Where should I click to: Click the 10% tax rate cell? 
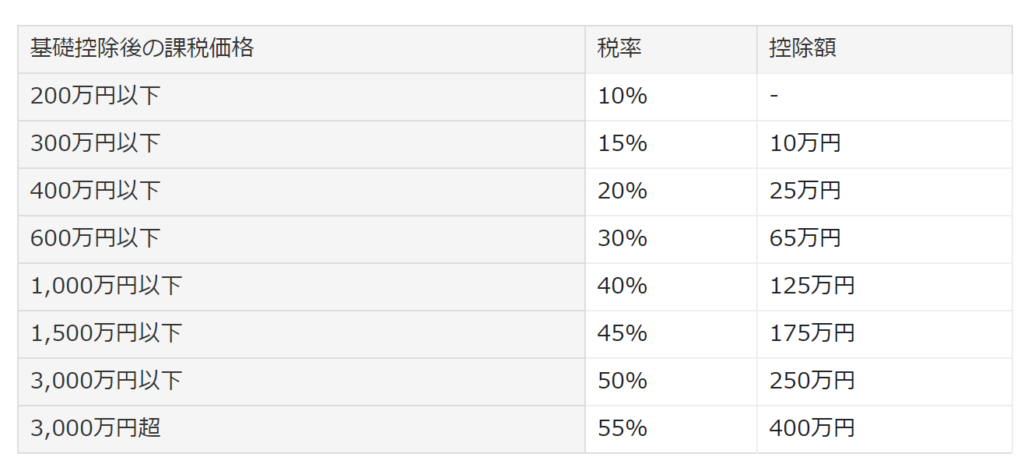[671, 97]
